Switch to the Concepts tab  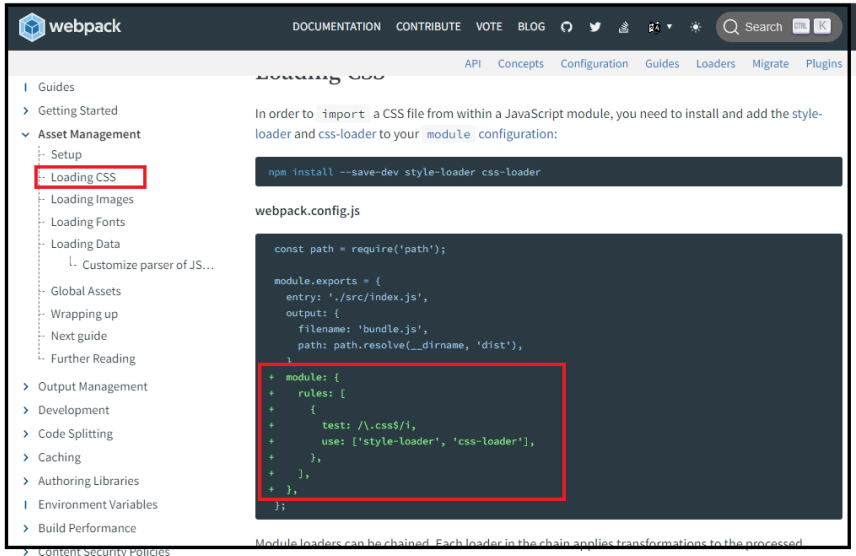521,64
